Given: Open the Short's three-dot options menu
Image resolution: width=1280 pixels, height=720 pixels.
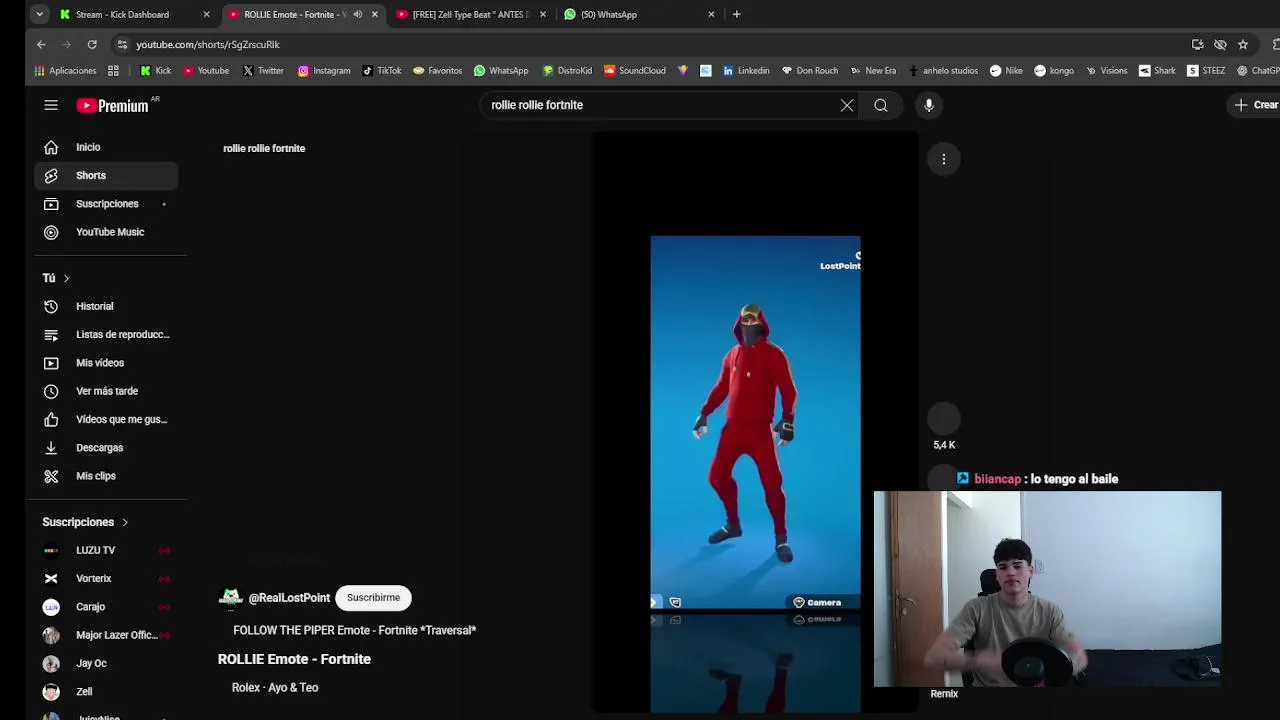Looking at the screenshot, I should pos(943,159).
